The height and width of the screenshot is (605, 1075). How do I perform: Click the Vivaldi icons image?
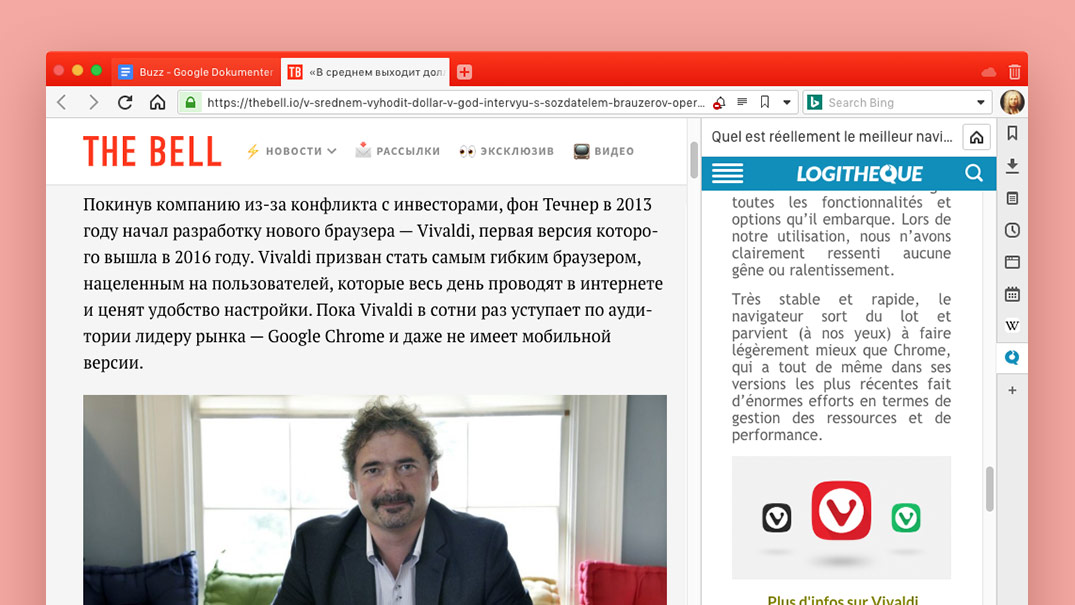pyautogui.click(x=841, y=518)
